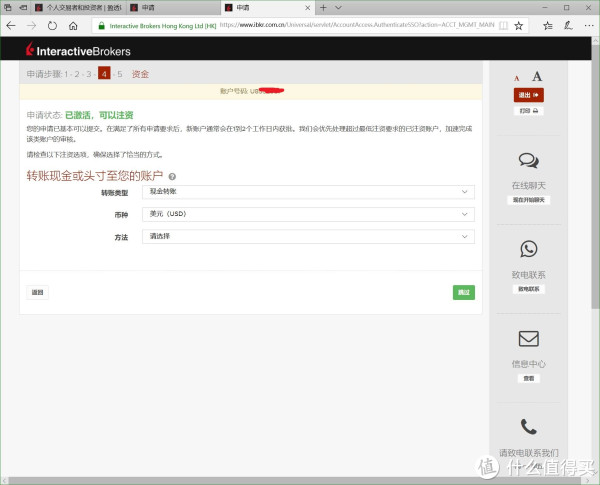Click the browser back arrow
Image resolution: width=600 pixels, height=485 pixels.
click(12, 24)
